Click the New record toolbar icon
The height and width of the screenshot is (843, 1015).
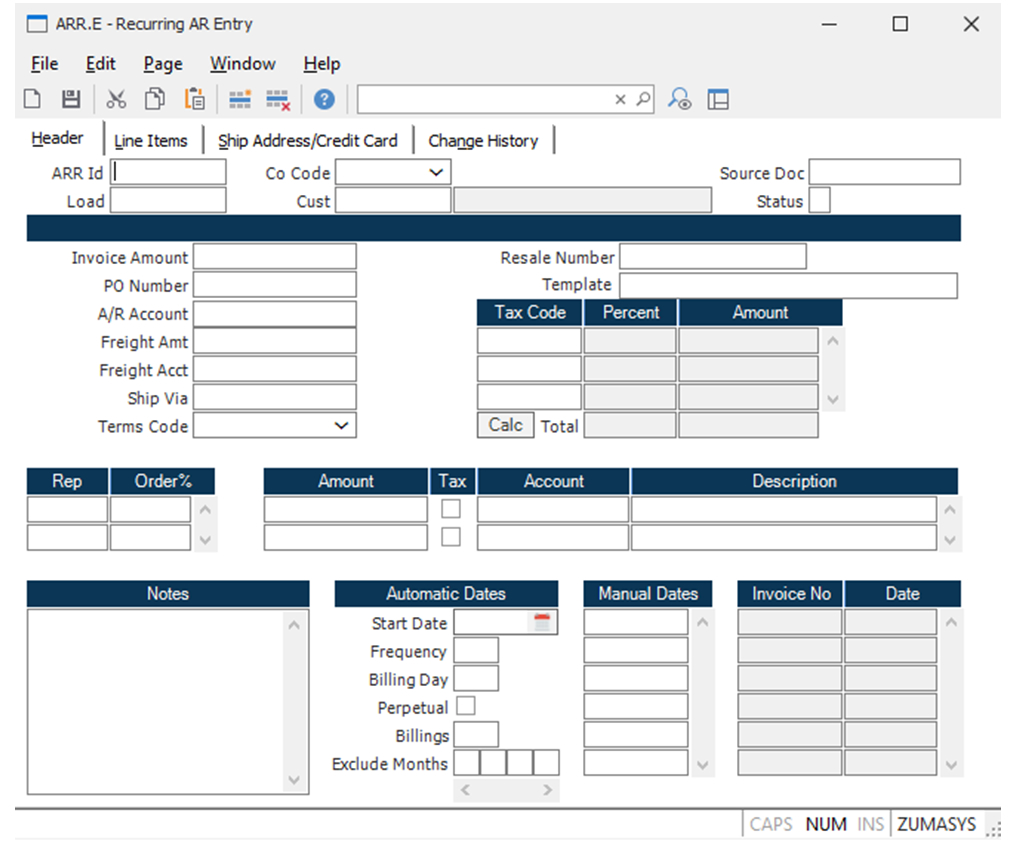click(x=32, y=99)
